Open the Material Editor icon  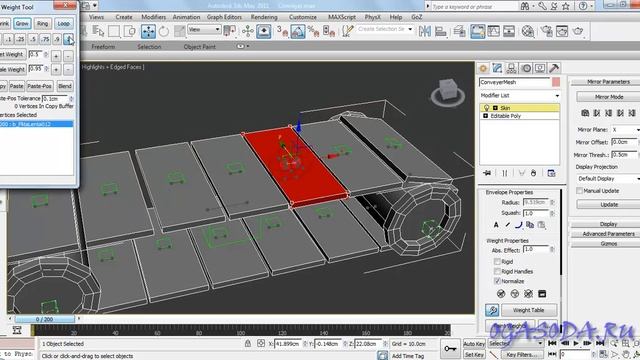pos(528,31)
